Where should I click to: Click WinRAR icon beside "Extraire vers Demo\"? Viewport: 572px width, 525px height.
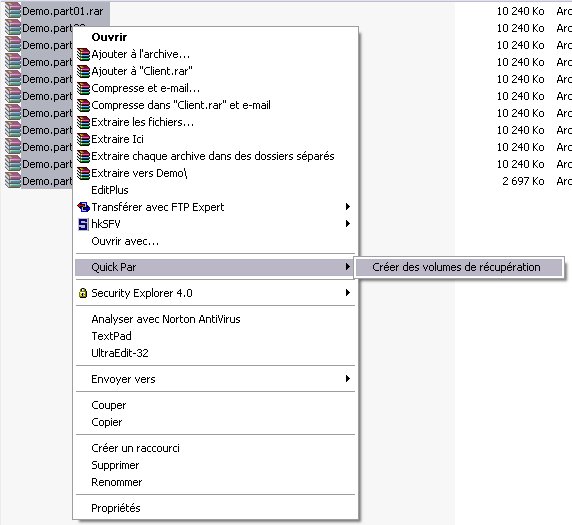[x=83, y=173]
